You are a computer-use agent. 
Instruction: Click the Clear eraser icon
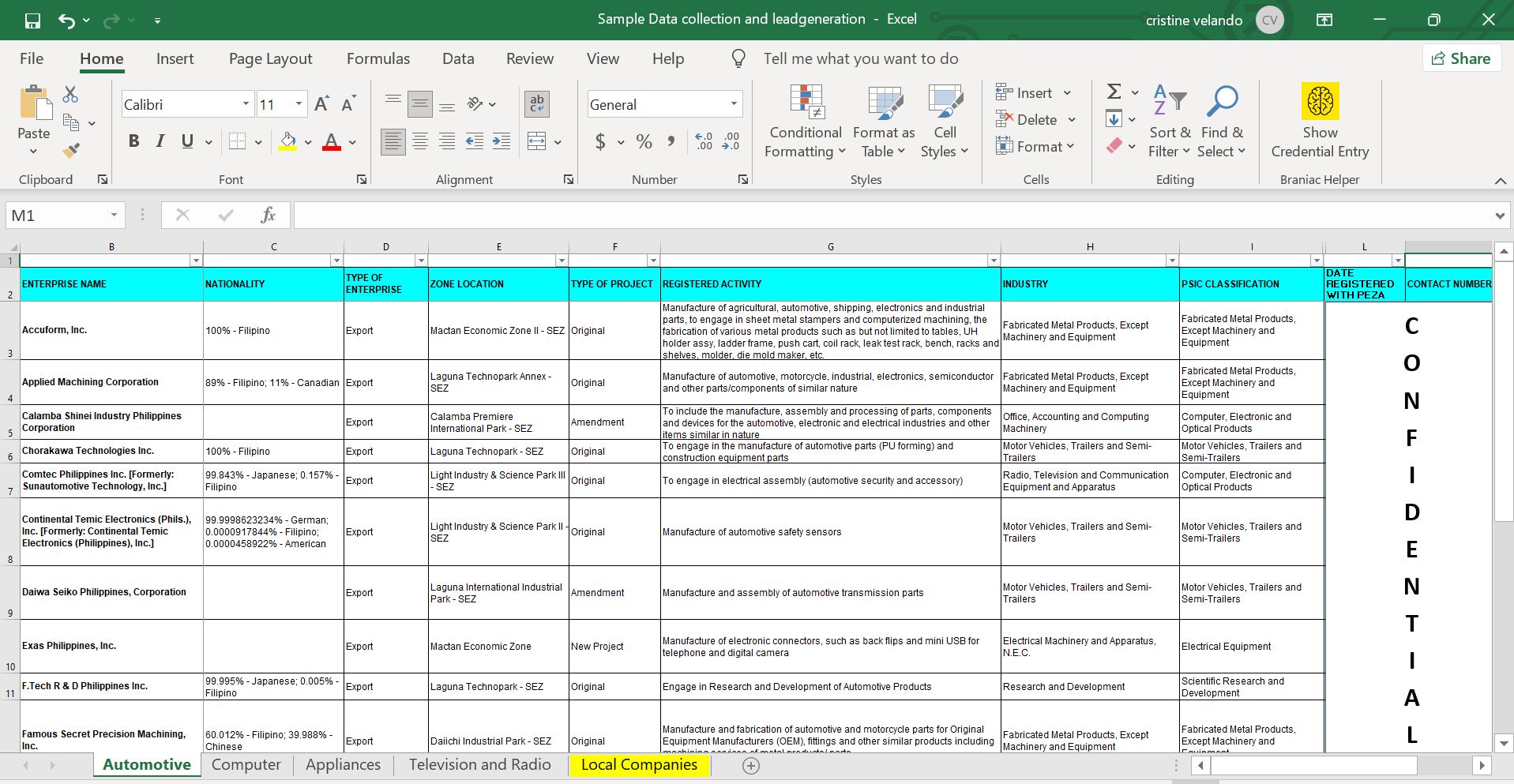tap(1114, 146)
